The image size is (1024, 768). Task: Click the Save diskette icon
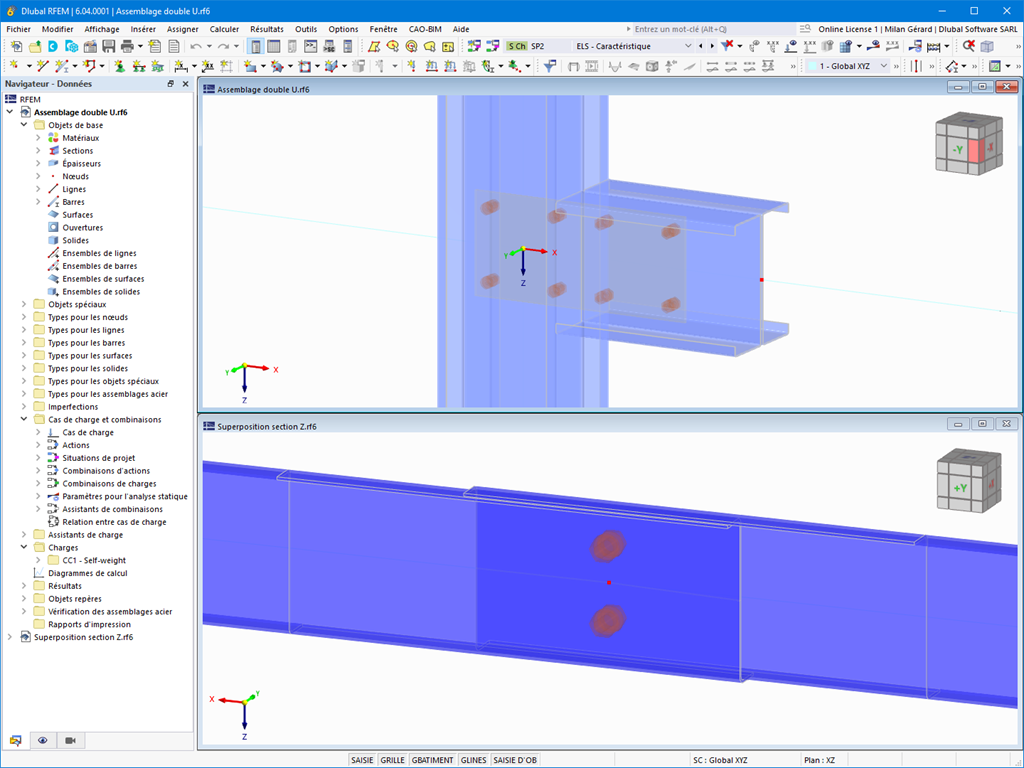click(109, 46)
